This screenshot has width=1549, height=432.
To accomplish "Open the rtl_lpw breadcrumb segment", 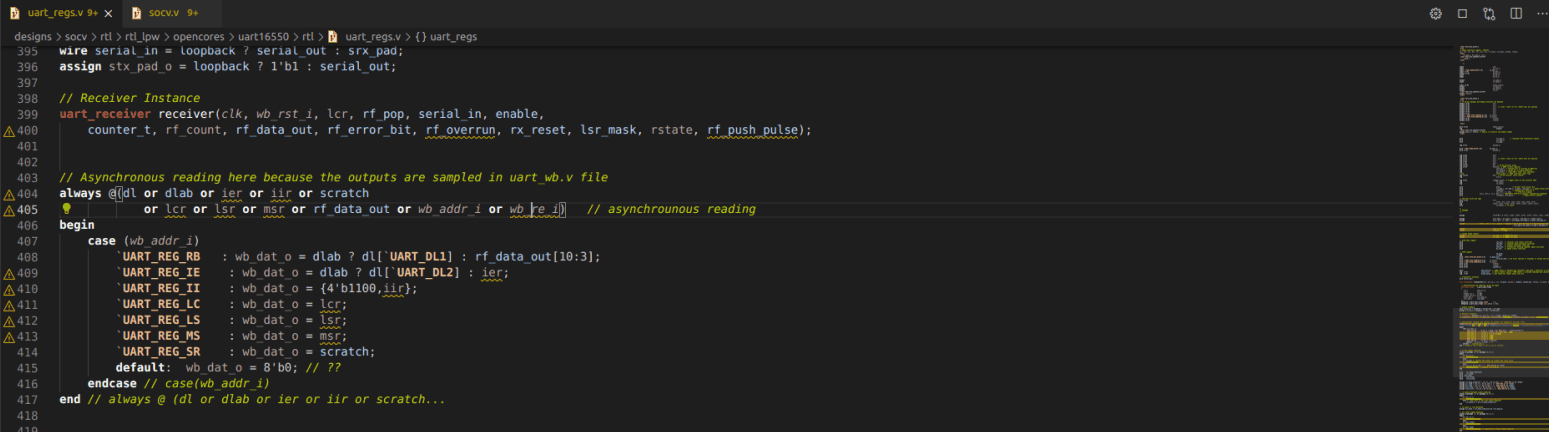I will (145, 36).
